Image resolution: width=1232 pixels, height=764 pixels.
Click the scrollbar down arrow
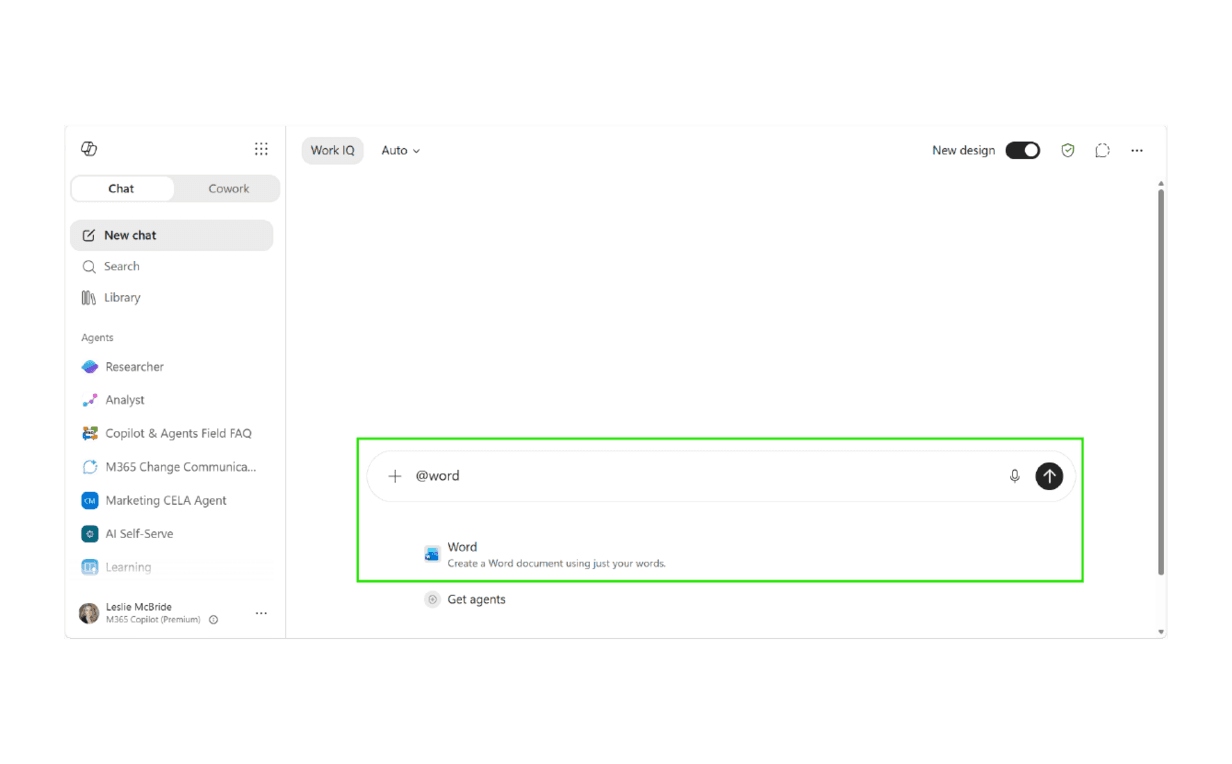[x=1161, y=632]
